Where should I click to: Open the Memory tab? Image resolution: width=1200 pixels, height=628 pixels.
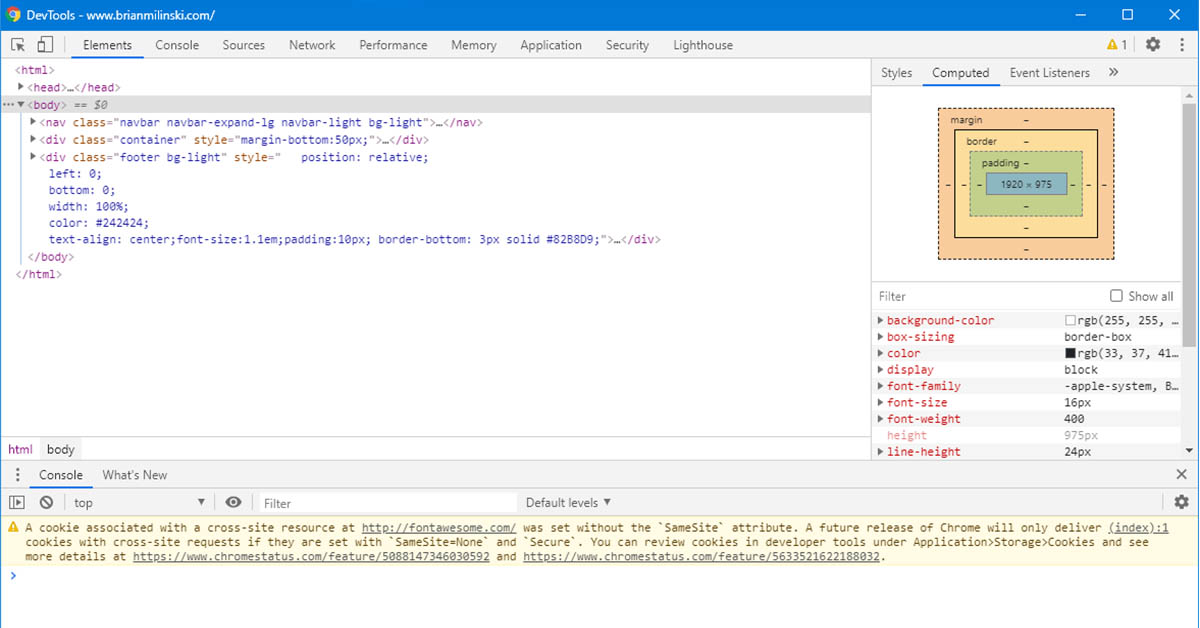click(474, 45)
